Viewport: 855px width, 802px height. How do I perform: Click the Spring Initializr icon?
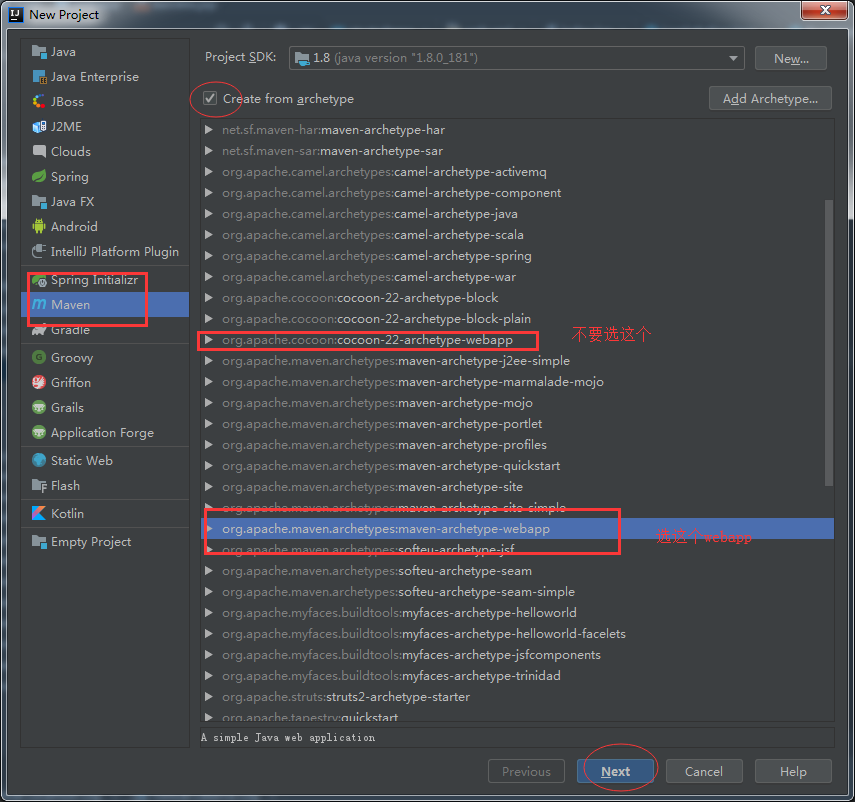click(39, 280)
